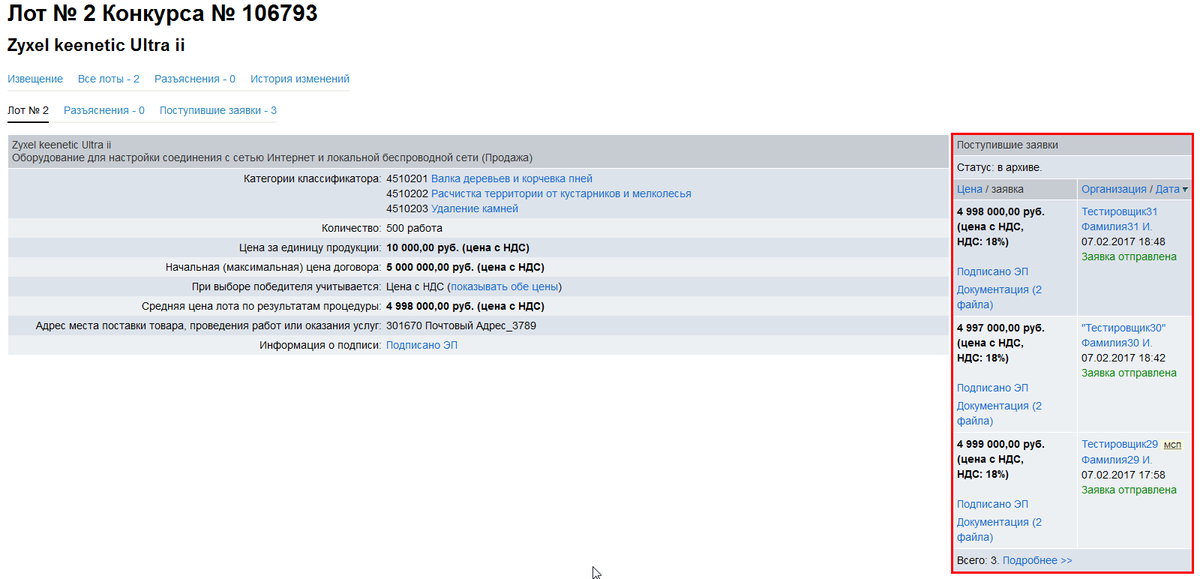Open organization "Тестировщик30" Фамилия30 И.

coord(1123,336)
